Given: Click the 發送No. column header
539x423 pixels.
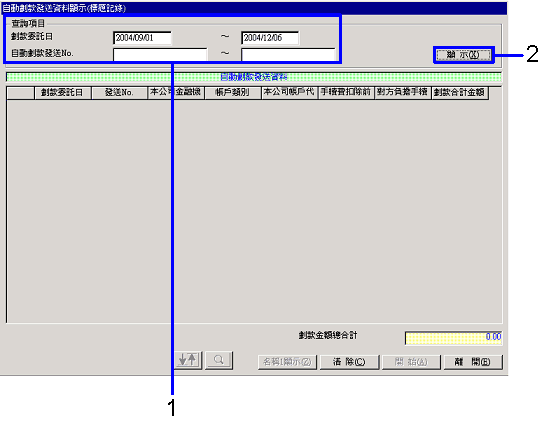Looking at the screenshot, I should (119, 93).
